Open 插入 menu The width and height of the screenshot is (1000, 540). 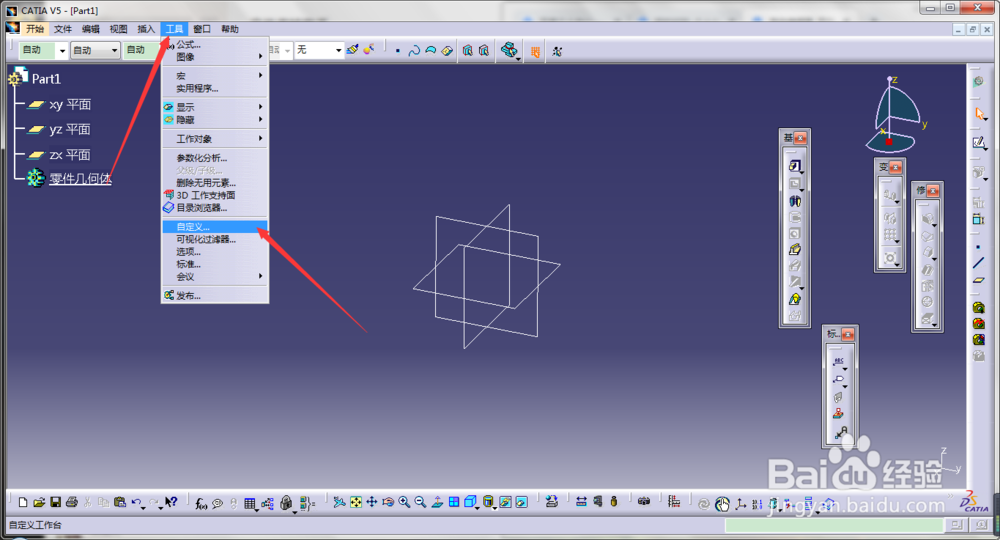pos(146,29)
